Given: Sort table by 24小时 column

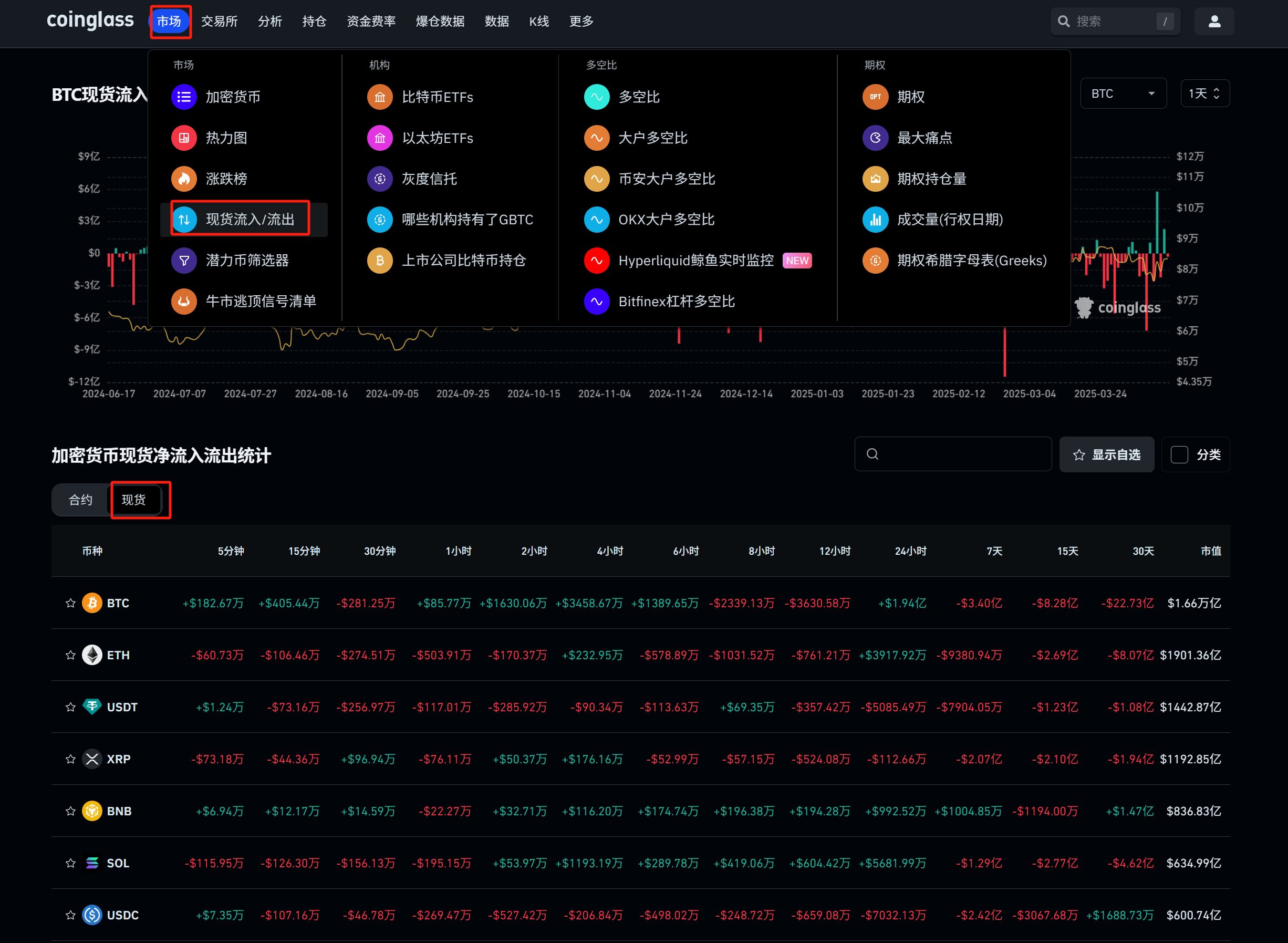Looking at the screenshot, I should [910, 552].
